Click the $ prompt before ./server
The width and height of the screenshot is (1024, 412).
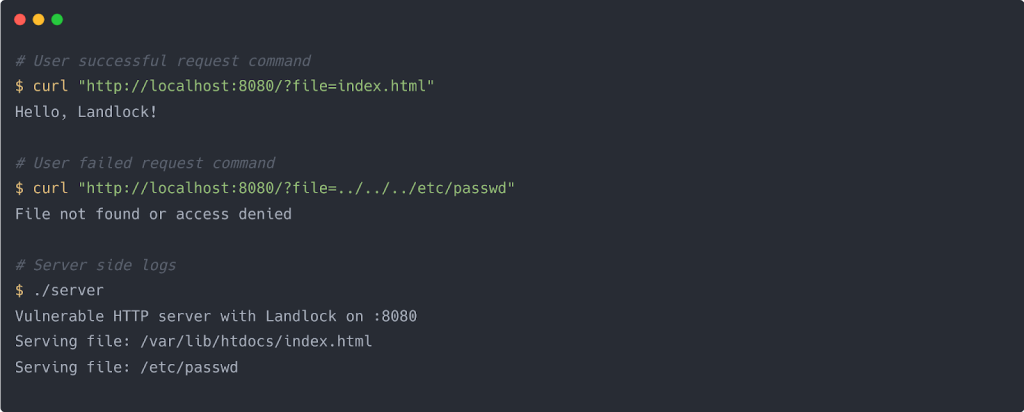pyautogui.click(x=19, y=290)
